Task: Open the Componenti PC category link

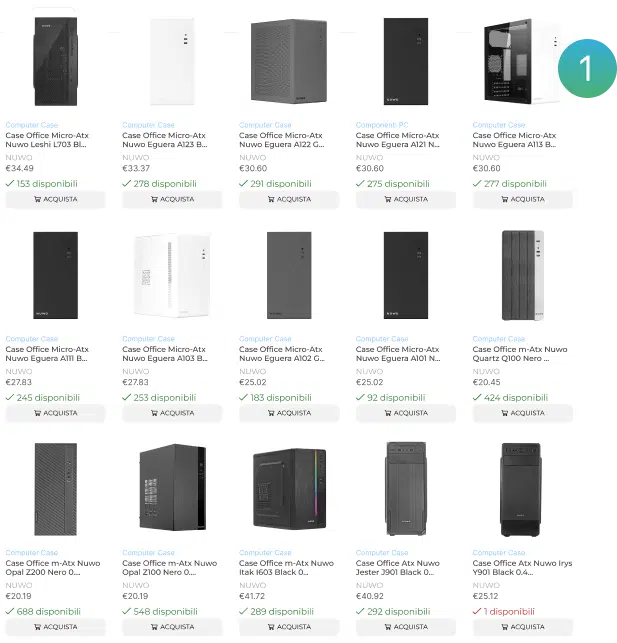Action: (382, 125)
